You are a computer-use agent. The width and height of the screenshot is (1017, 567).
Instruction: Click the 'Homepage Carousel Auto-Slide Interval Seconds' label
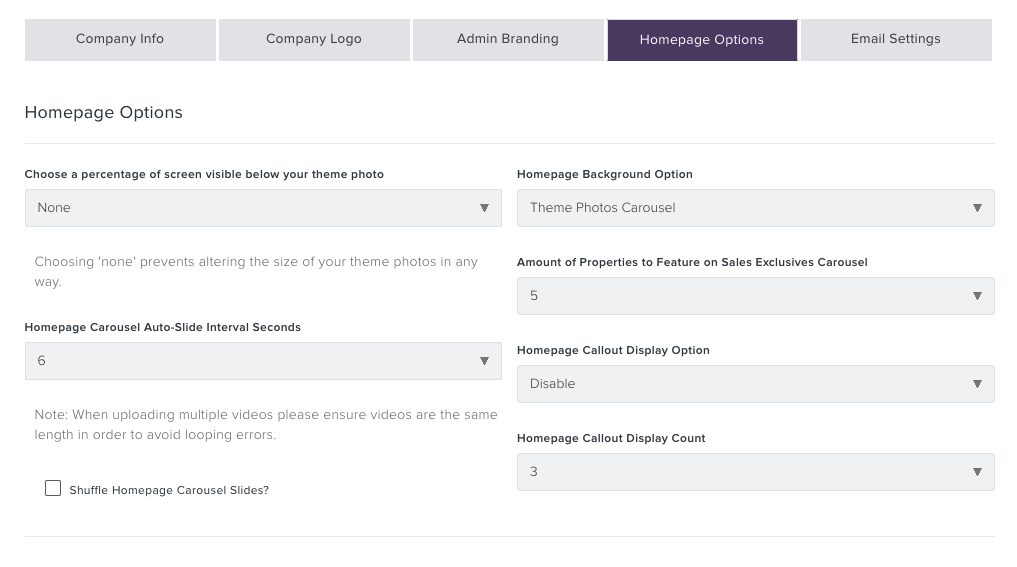click(x=163, y=327)
